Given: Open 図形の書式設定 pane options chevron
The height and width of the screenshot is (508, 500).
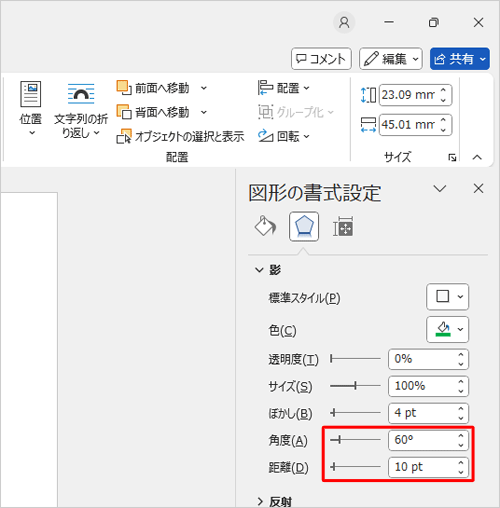Looking at the screenshot, I should 440,189.
